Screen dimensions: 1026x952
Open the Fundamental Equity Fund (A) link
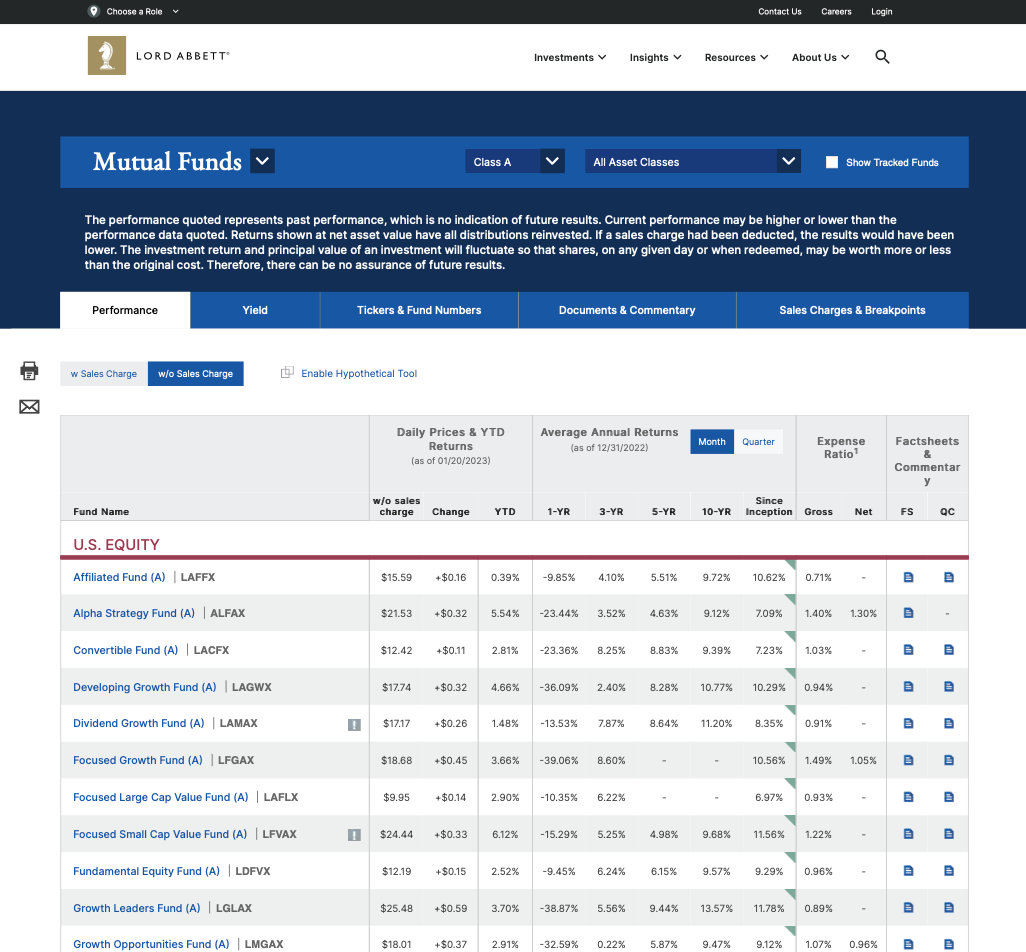click(x=147, y=871)
